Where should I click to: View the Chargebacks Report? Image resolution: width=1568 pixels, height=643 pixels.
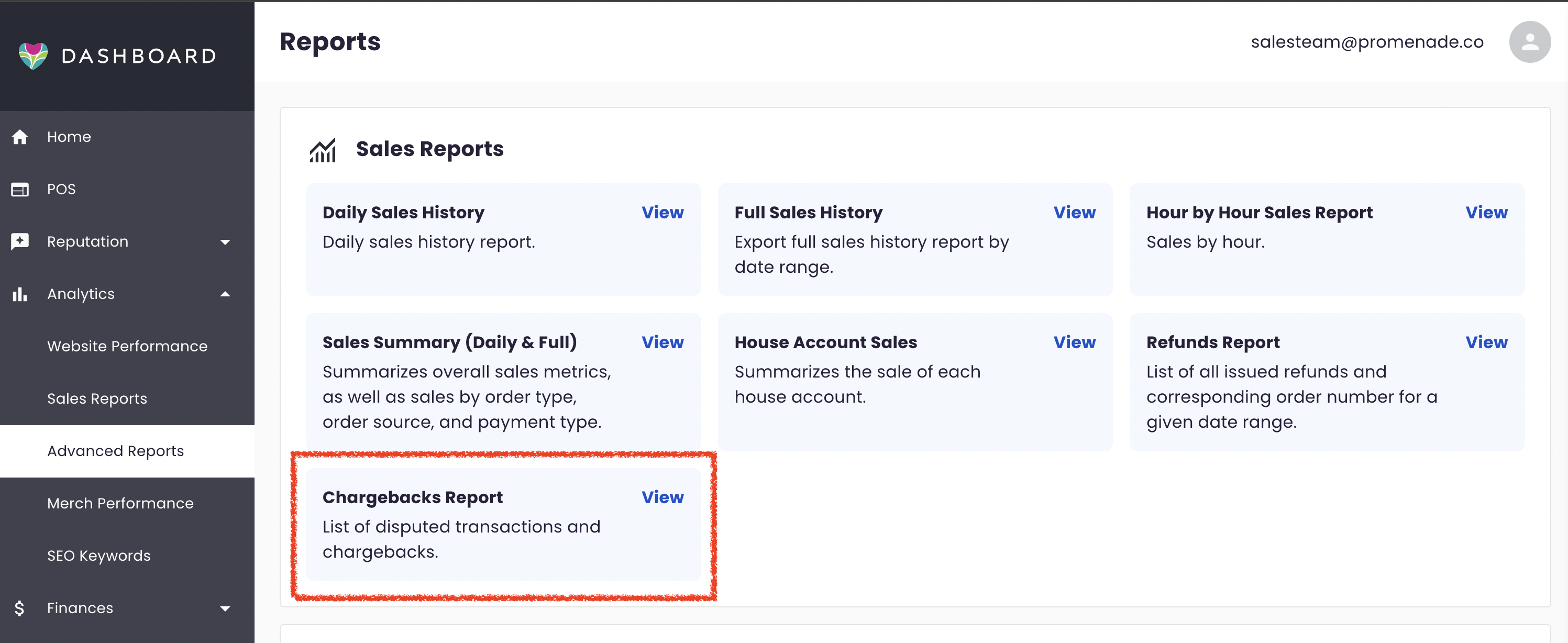[x=662, y=497]
